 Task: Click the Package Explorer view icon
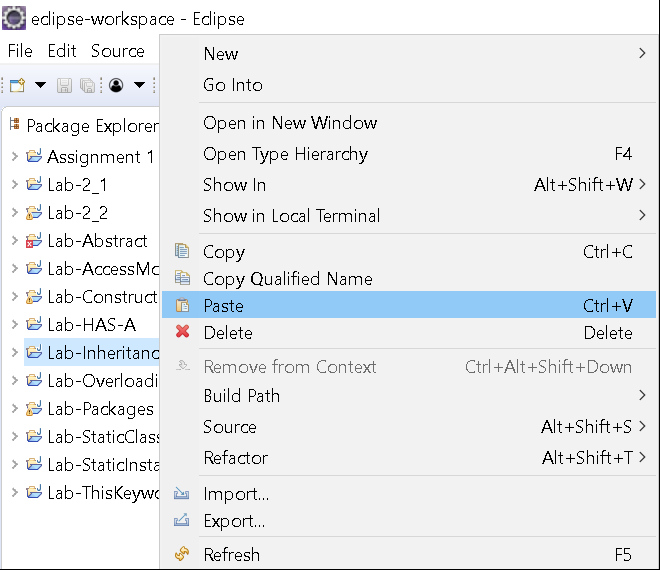pos(15,124)
